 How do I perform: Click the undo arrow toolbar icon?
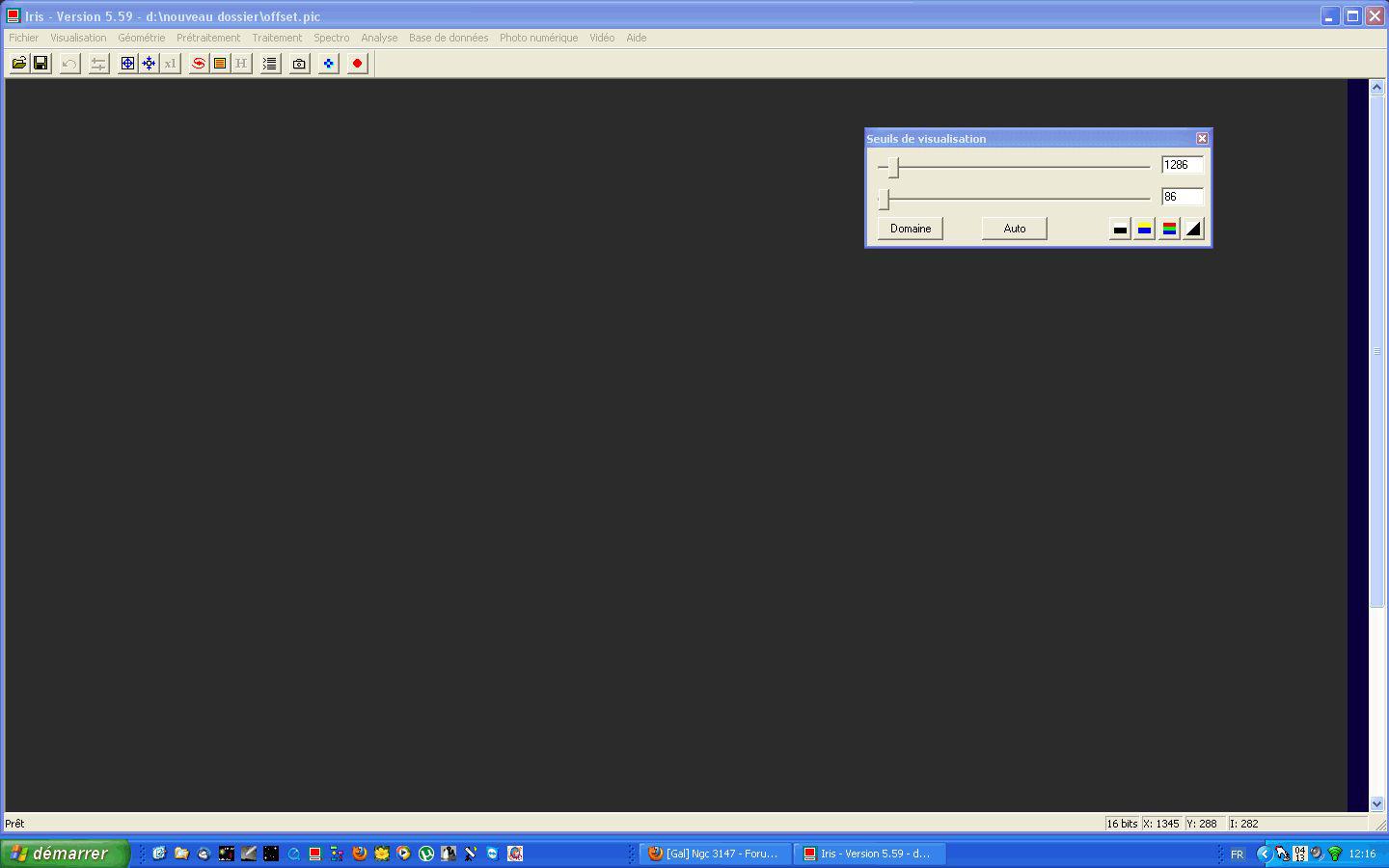[69, 64]
